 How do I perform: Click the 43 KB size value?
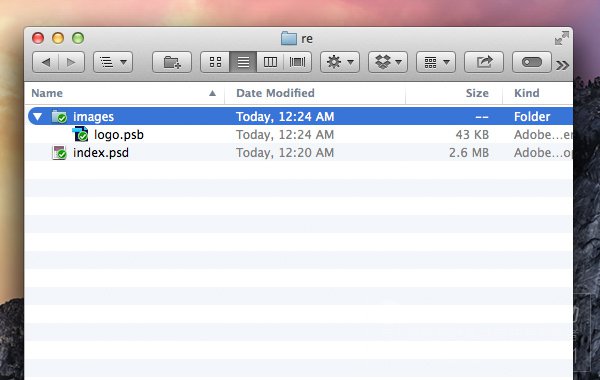[472, 135]
